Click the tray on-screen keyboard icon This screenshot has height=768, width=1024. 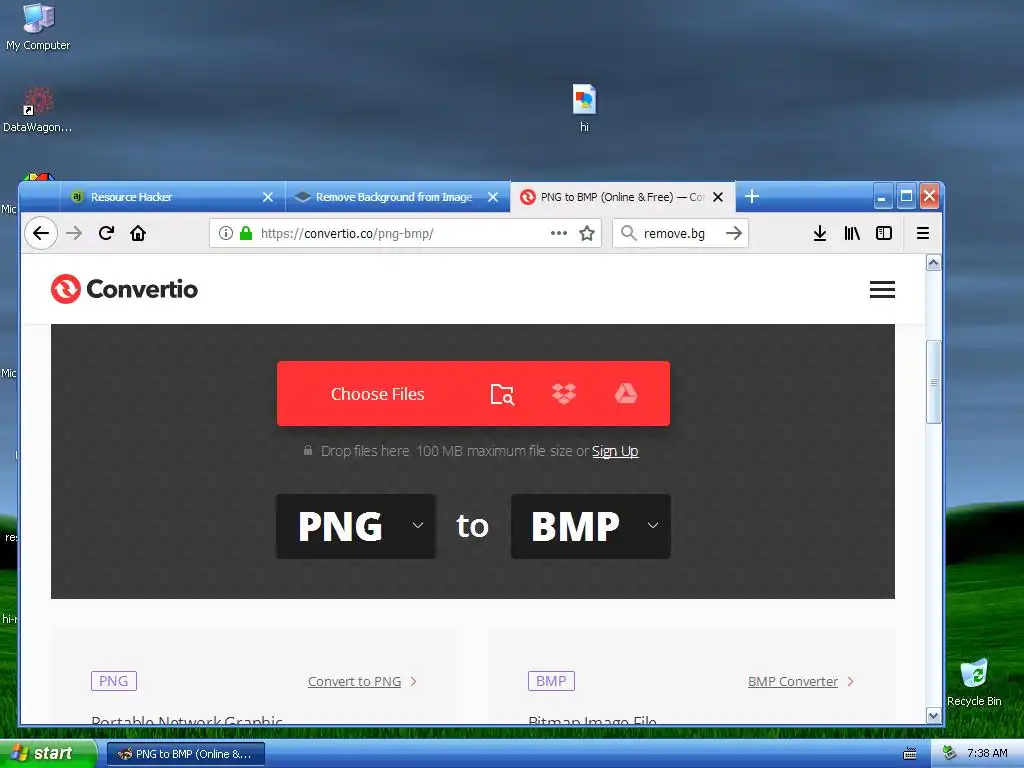click(x=910, y=754)
